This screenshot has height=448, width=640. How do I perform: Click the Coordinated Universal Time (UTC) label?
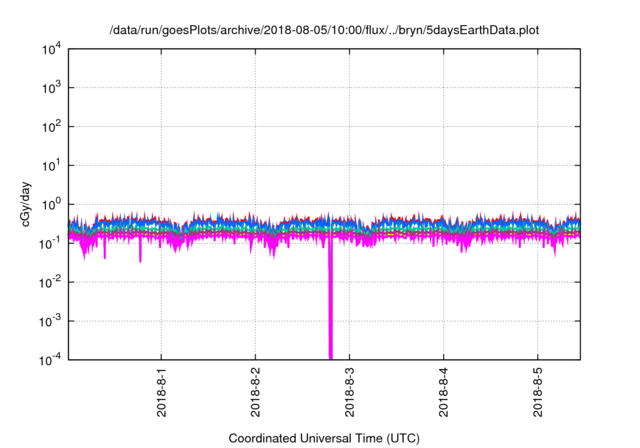[x=324, y=438]
